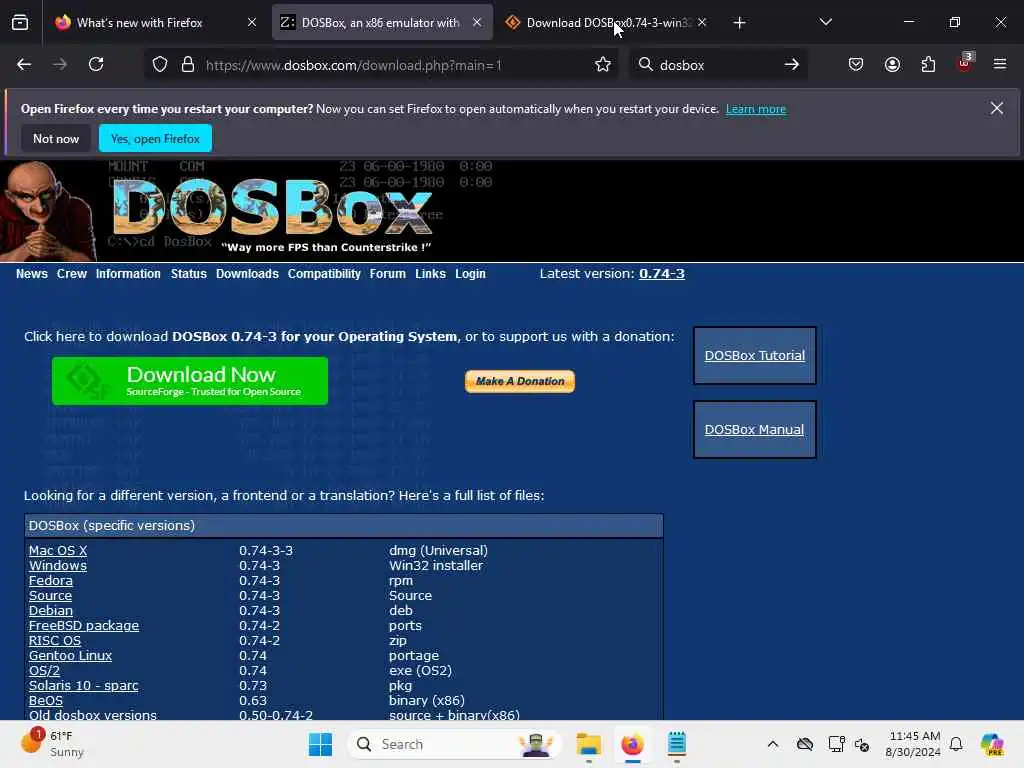Reload the current DOSBox page
The image size is (1024, 768).
(96, 64)
